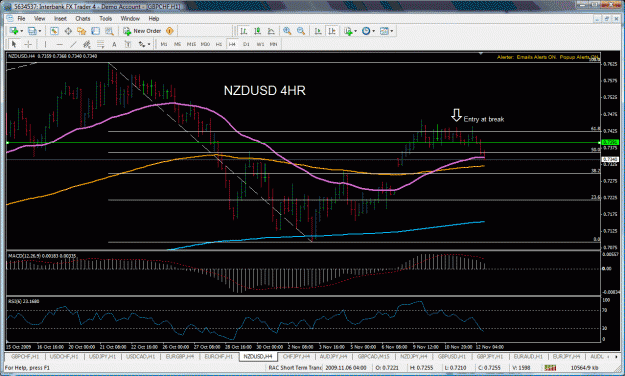Select the Equidistant Channel tool
This screenshot has height=376, width=625.
(86, 44)
